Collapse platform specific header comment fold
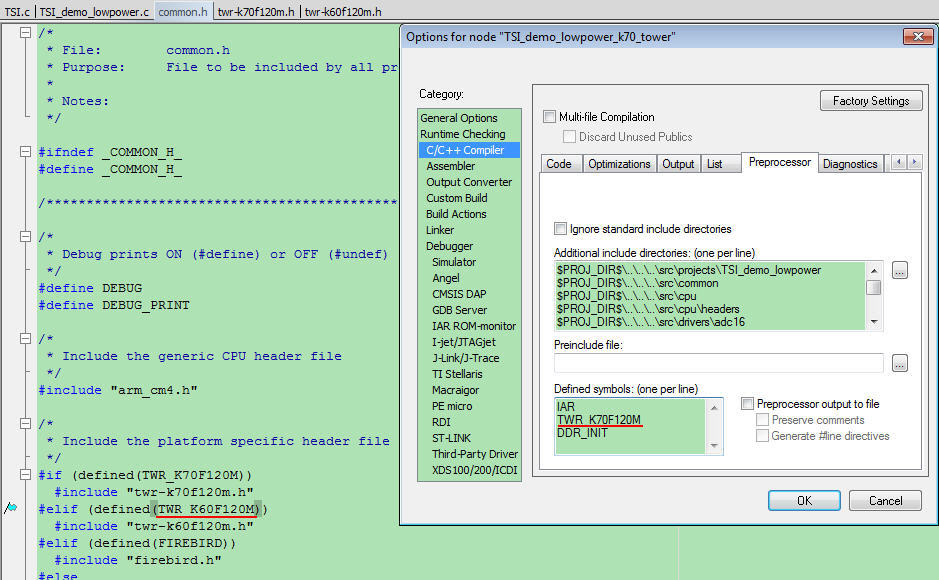 coord(25,424)
